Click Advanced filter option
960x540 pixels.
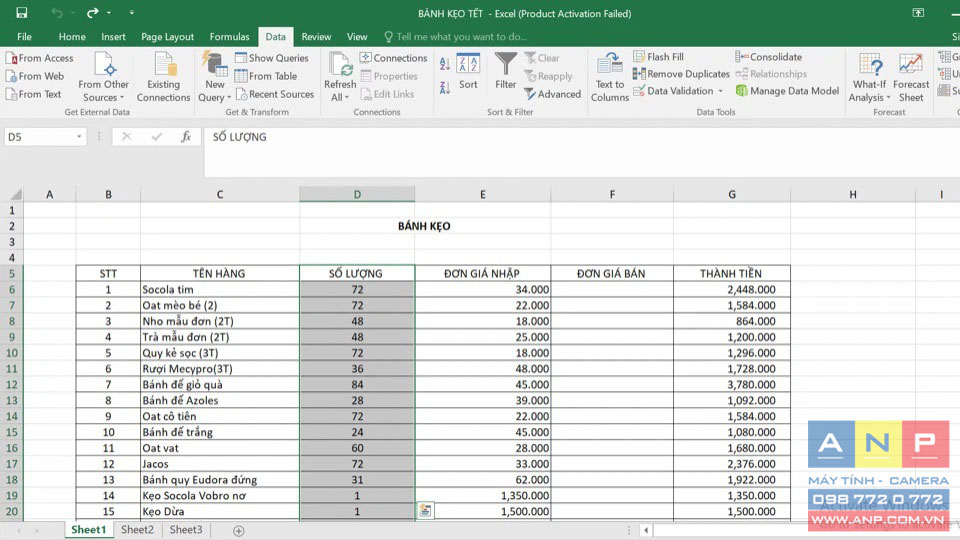(x=552, y=94)
